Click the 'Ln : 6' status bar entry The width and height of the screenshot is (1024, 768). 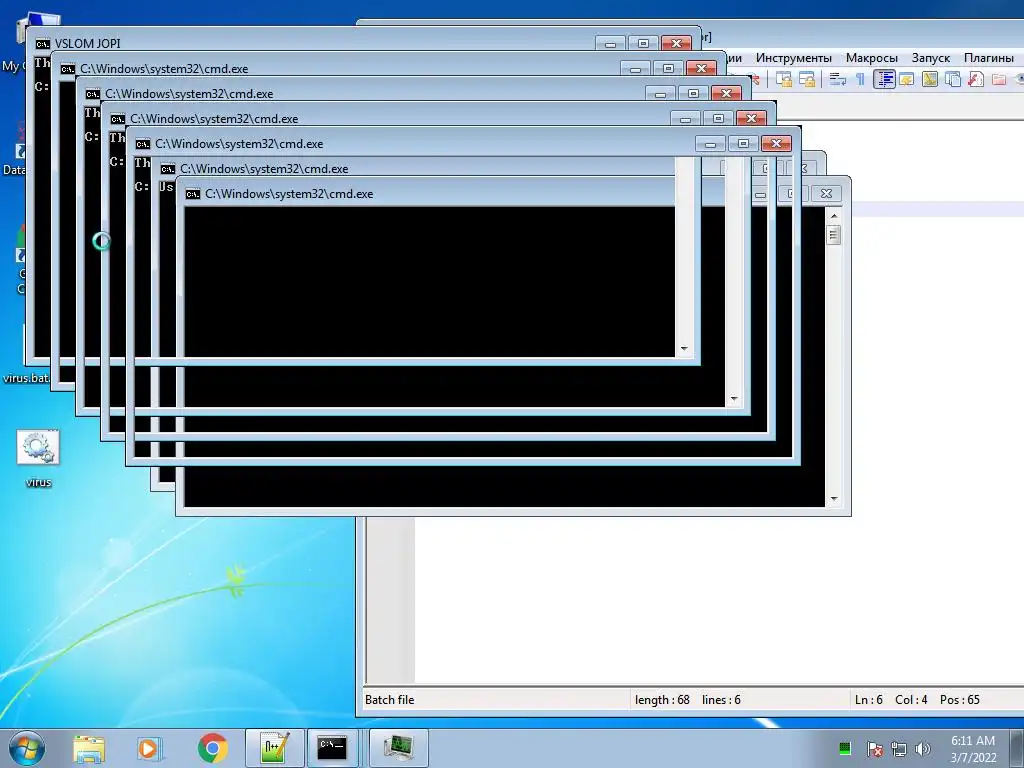click(869, 699)
